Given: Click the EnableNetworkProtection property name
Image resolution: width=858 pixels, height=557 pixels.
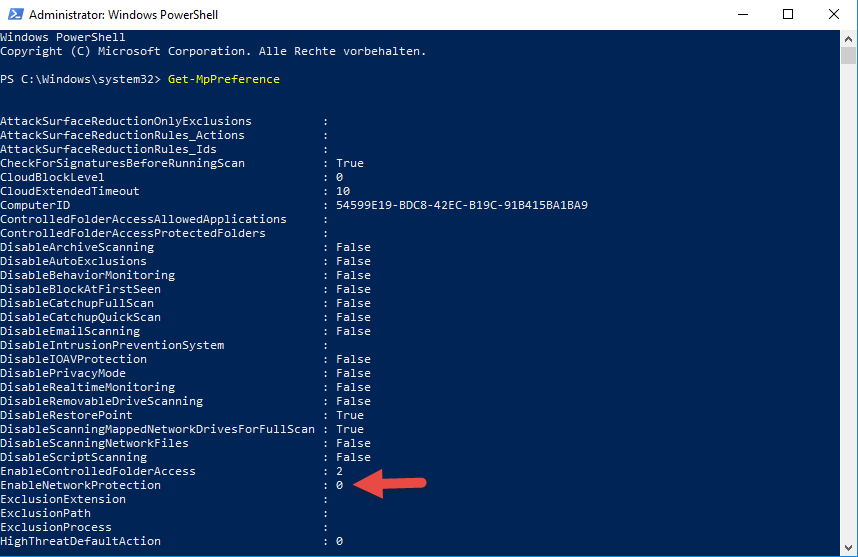Looking at the screenshot, I should point(80,485).
